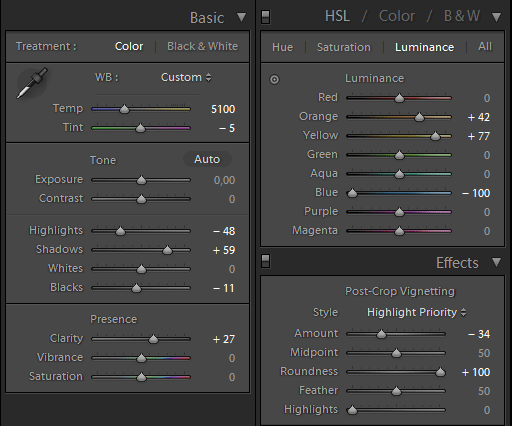Click the Shadows value + 59

click(224, 250)
